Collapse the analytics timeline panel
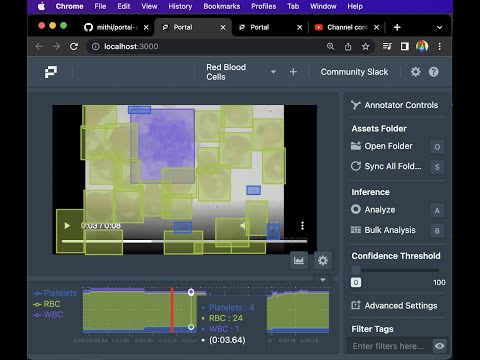 click(323, 280)
